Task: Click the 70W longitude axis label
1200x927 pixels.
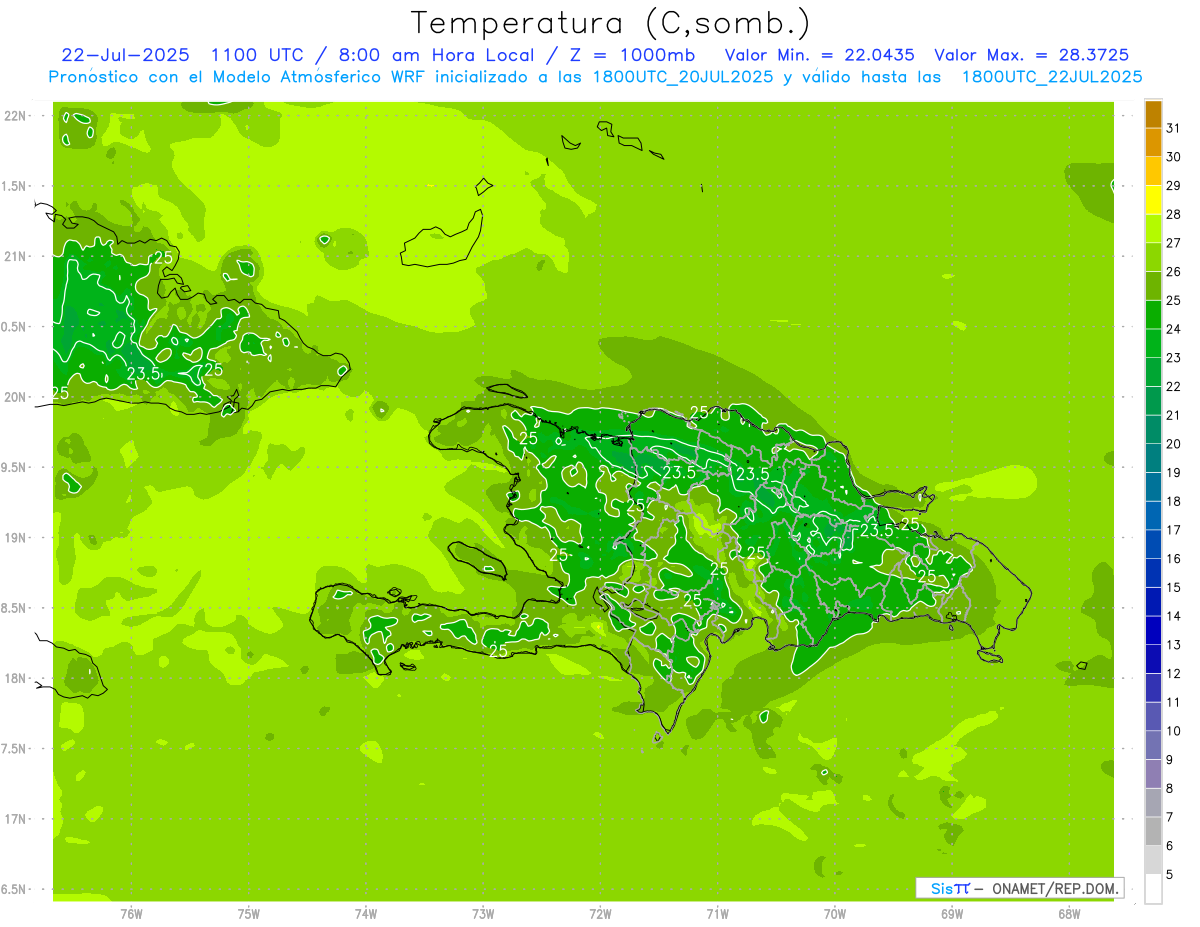Action: coord(835,913)
